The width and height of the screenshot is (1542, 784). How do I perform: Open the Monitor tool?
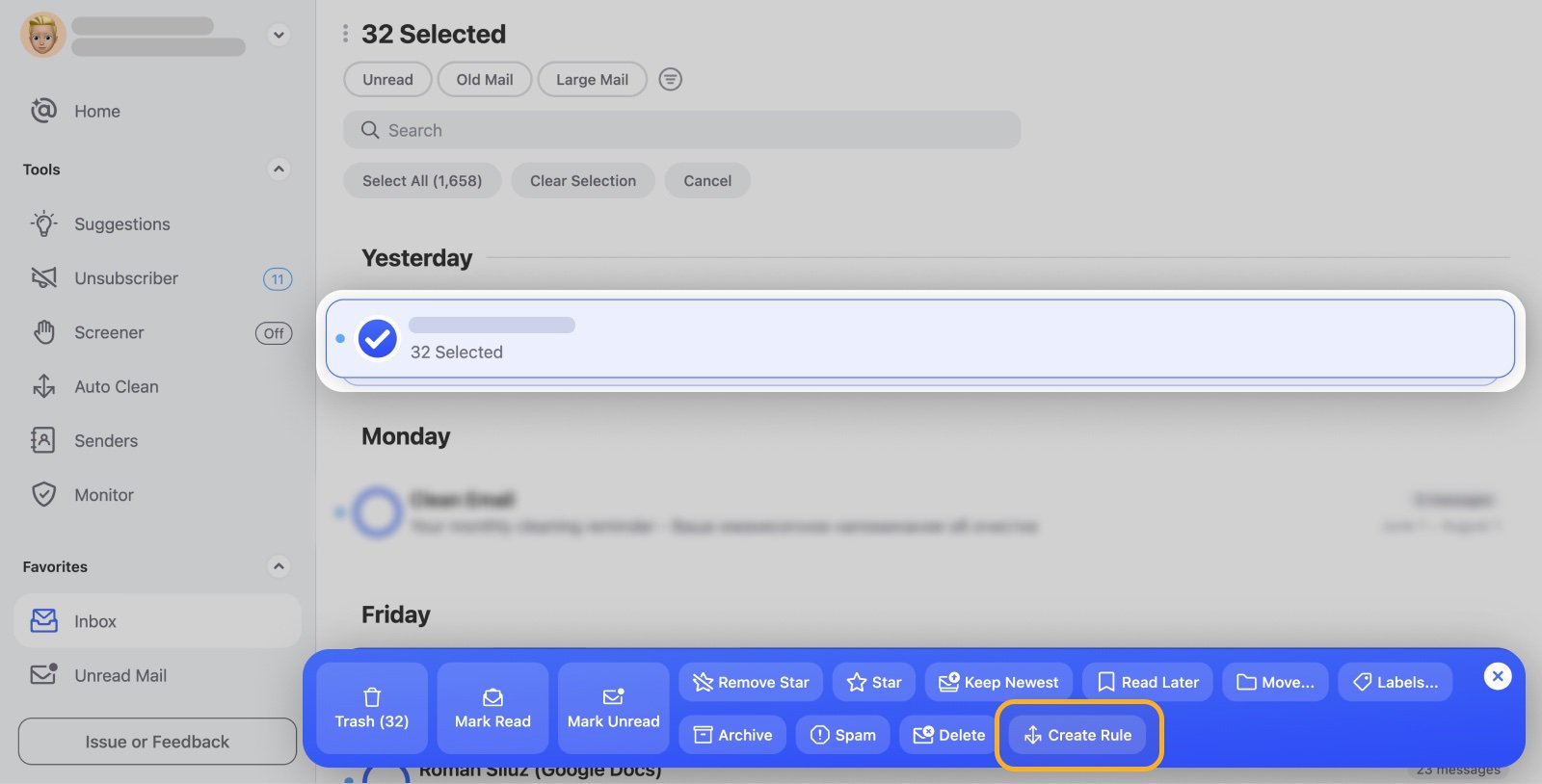[x=104, y=494]
